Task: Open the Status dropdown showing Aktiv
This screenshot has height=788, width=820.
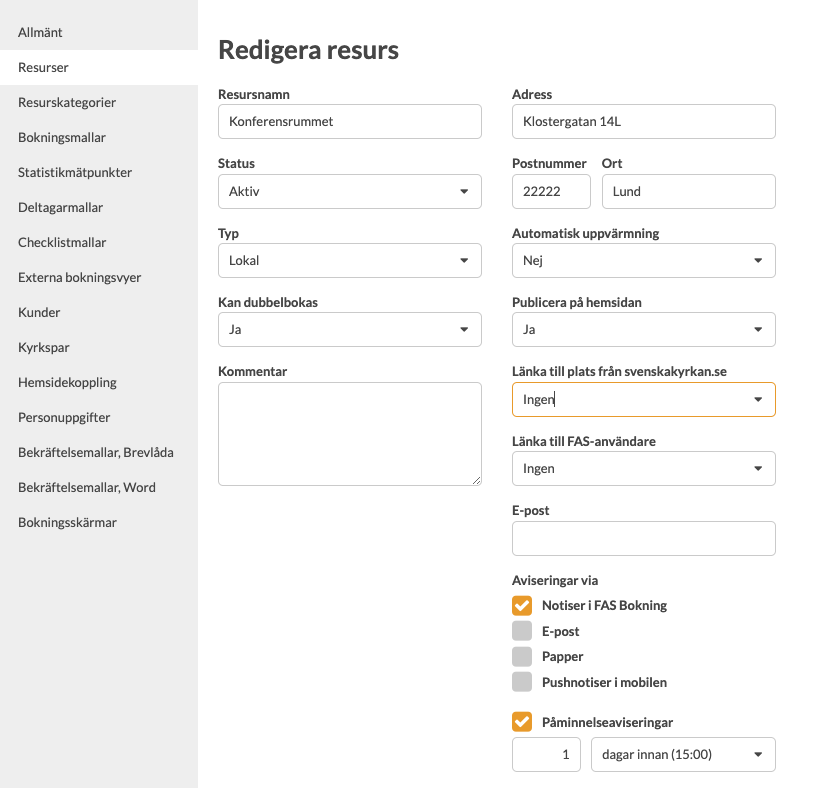Action: (350, 191)
